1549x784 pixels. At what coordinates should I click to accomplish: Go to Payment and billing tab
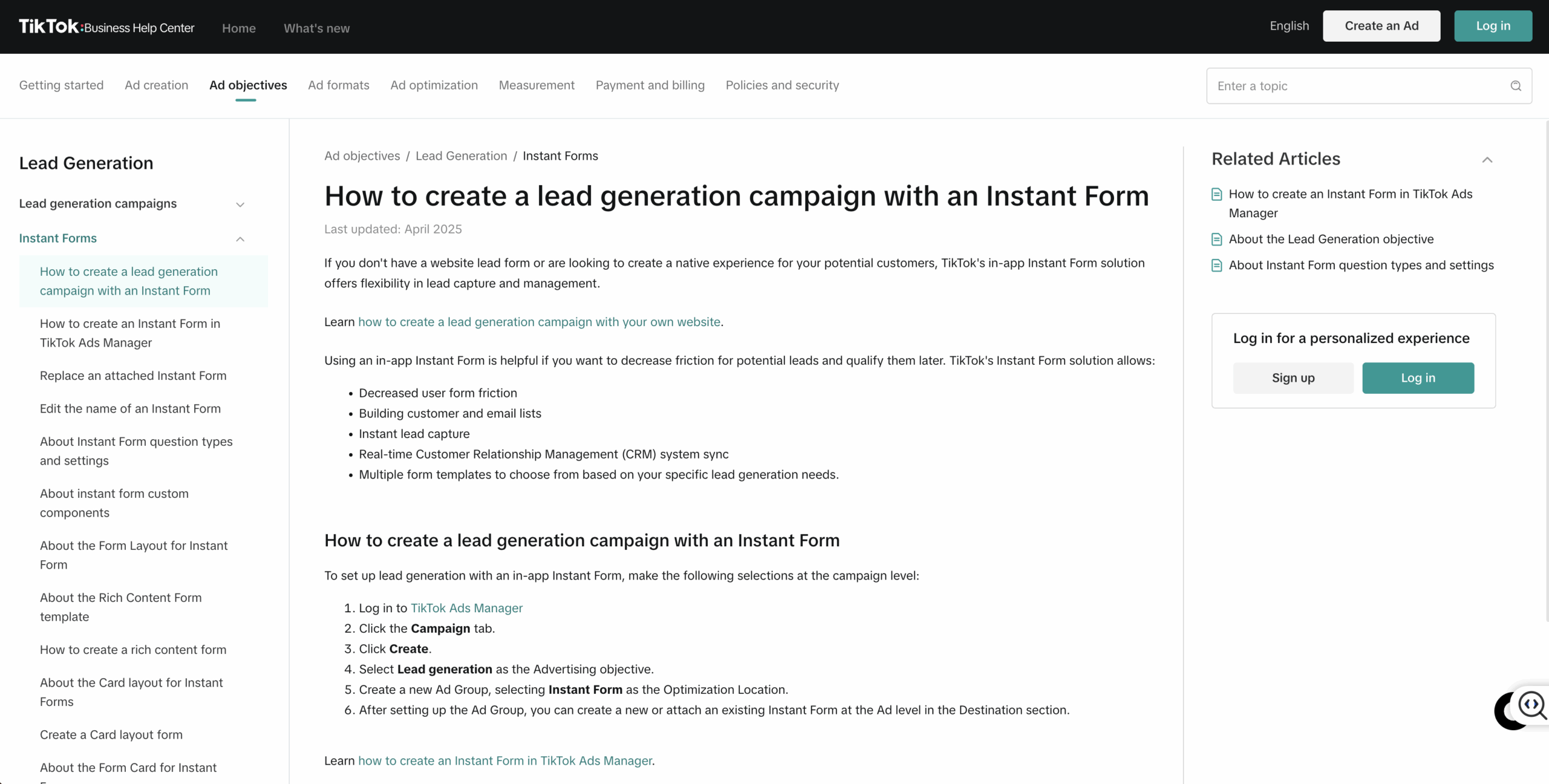click(x=650, y=85)
